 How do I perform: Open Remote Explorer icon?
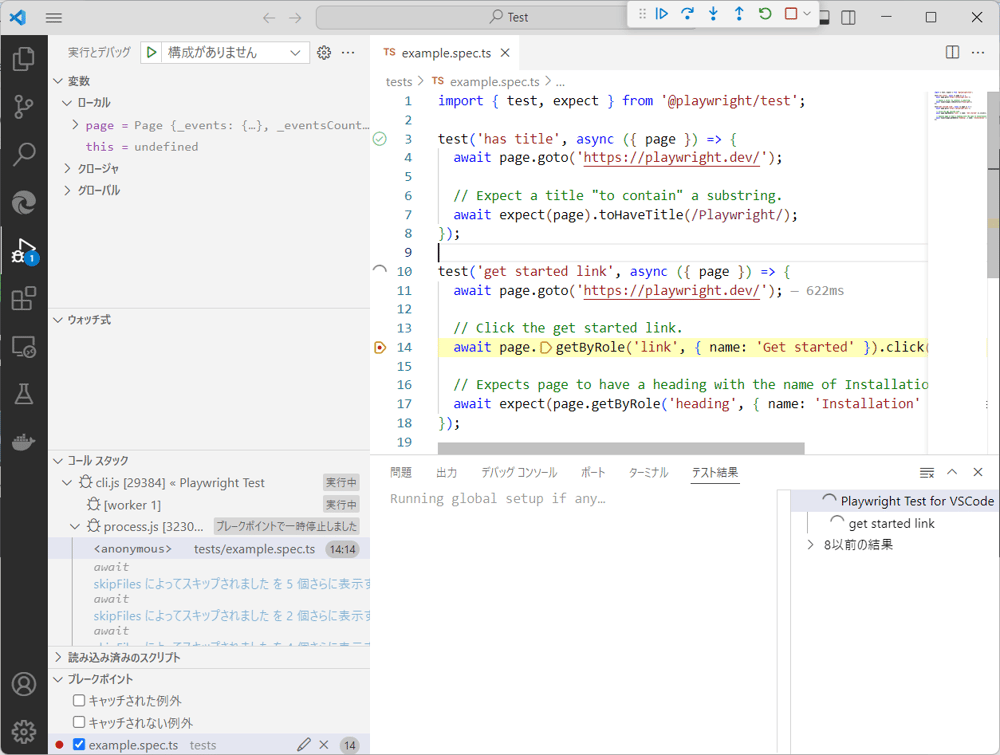(24, 347)
